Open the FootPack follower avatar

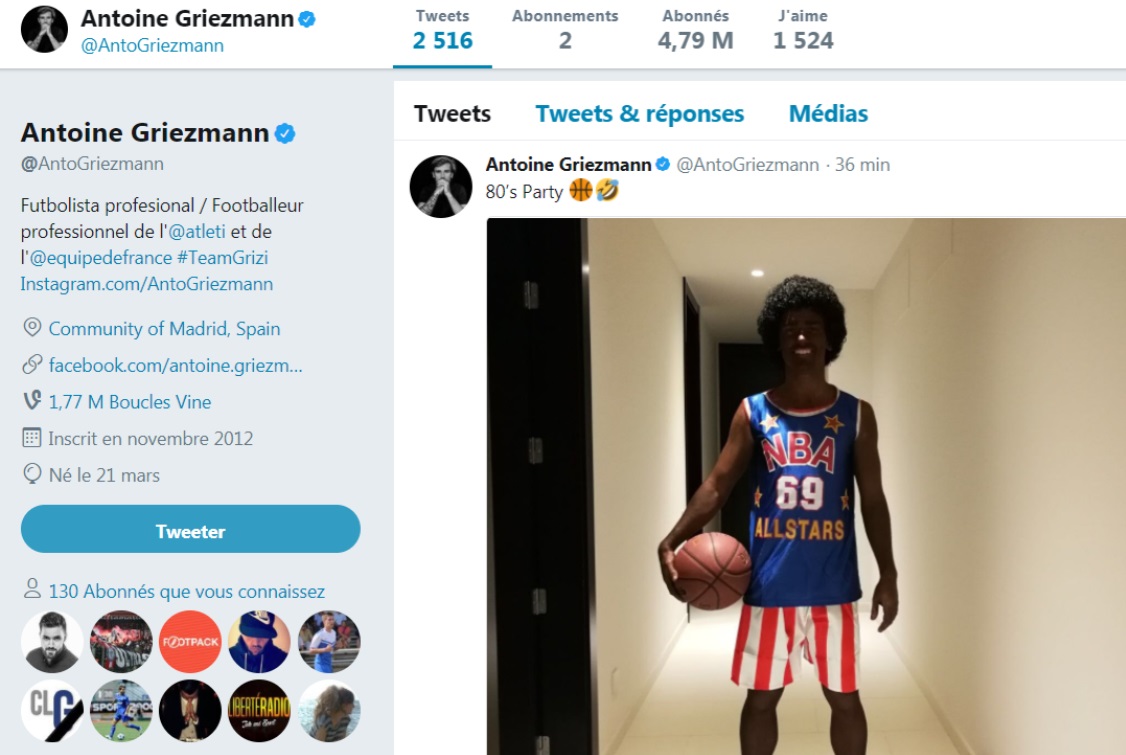(x=190, y=641)
